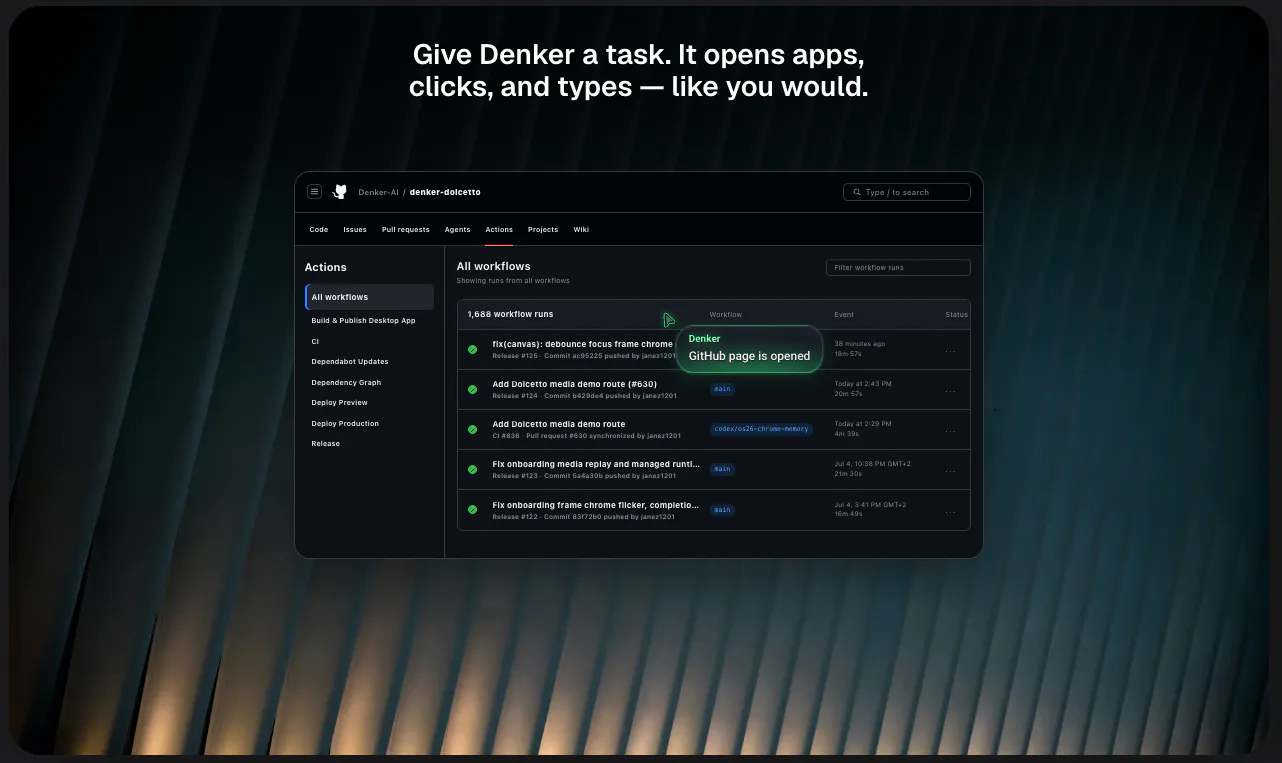Open the fix(canvas): debounce focus frame run
This screenshot has height=763, width=1282.
click(x=583, y=344)
